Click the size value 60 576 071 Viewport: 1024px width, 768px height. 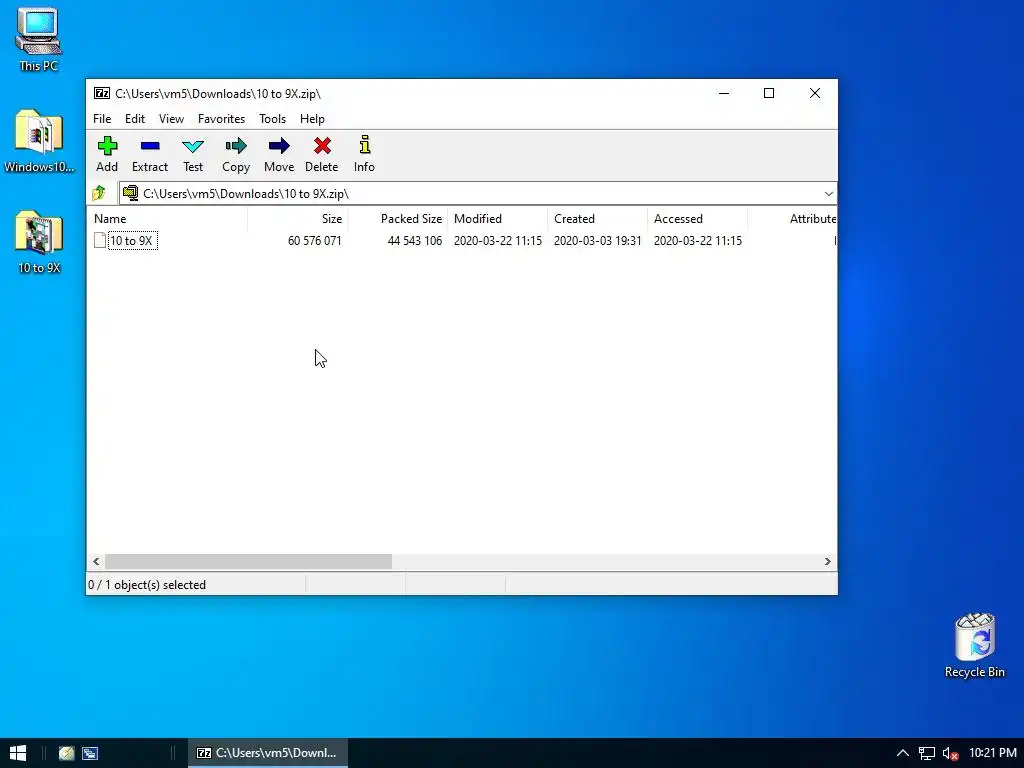click(x=314, y=240)
